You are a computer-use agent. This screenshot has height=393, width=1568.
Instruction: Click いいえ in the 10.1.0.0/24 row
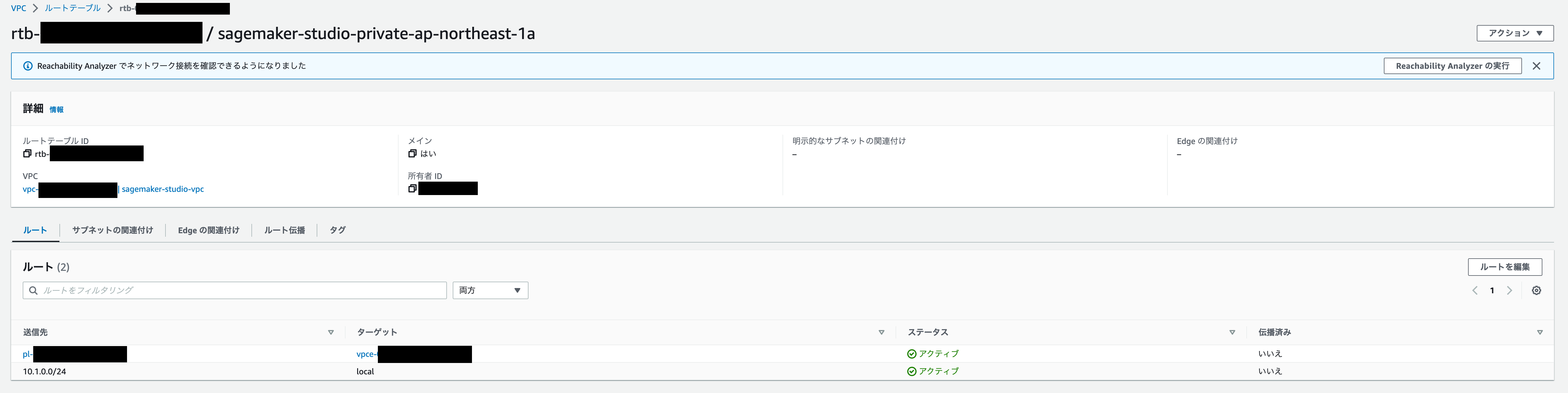tap(1270, 372)
